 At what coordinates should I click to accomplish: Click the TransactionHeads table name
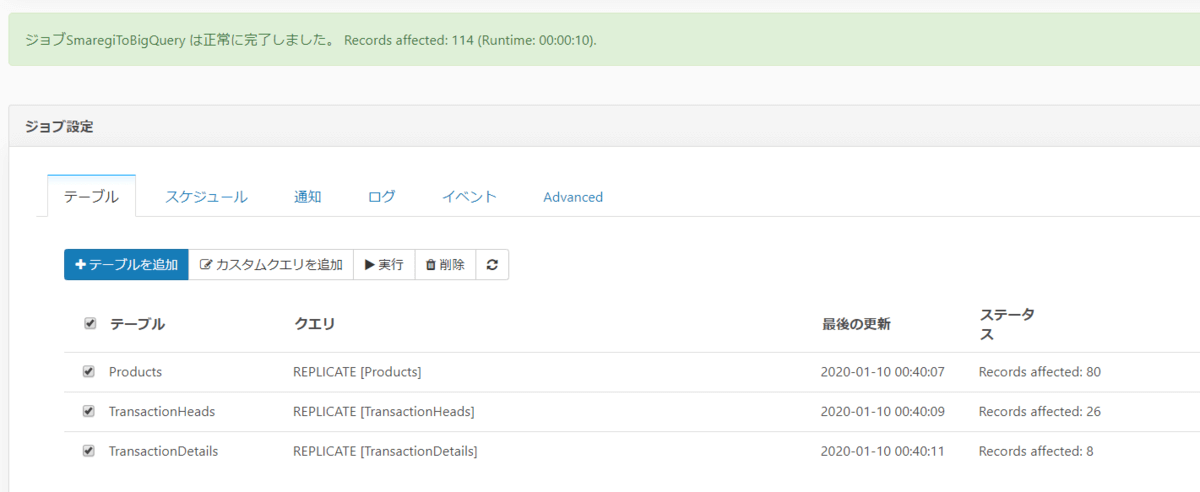coord(162,411)
